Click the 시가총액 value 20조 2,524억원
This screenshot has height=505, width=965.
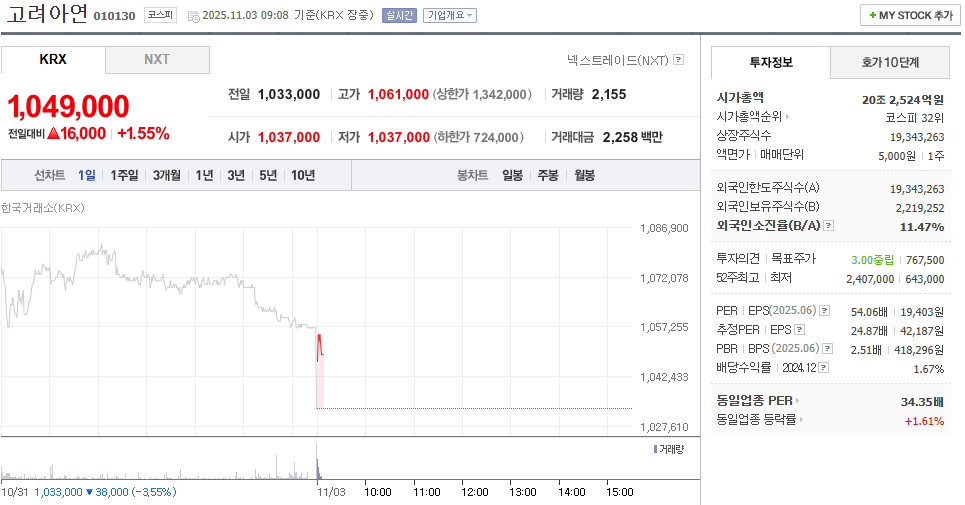(903, 100)
